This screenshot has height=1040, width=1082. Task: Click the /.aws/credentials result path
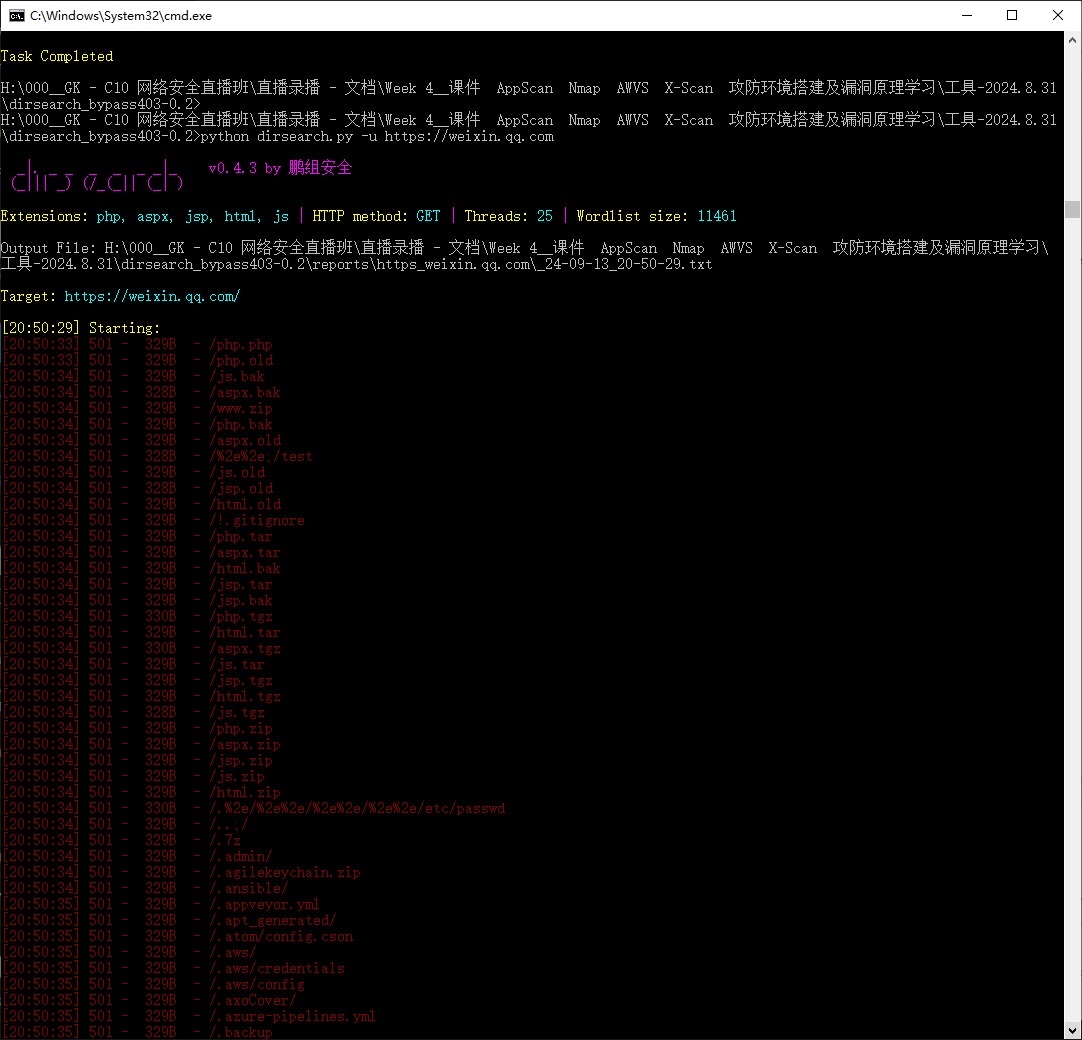pyautogui.click(x=276, y=968)
